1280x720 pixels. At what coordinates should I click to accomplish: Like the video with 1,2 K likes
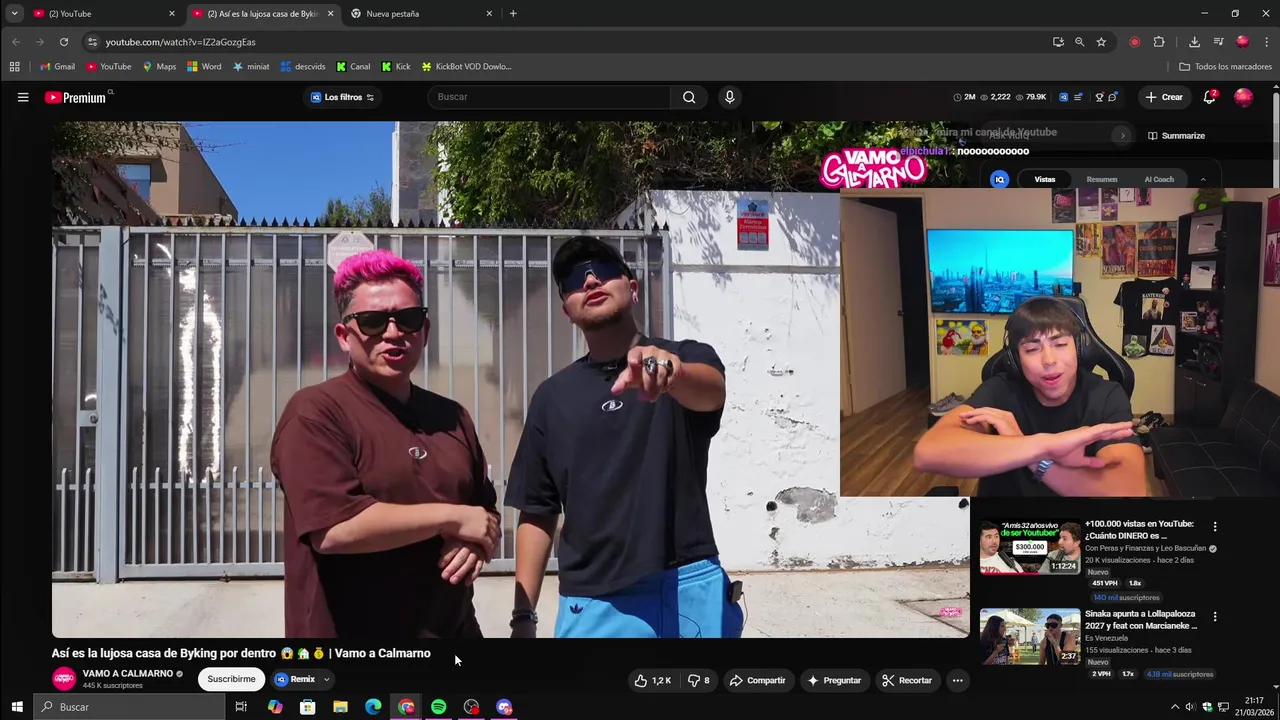click(653, 680)
